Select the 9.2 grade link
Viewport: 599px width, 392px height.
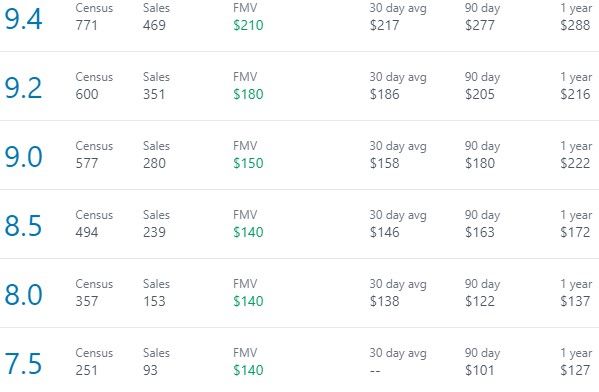click(23, 88)
